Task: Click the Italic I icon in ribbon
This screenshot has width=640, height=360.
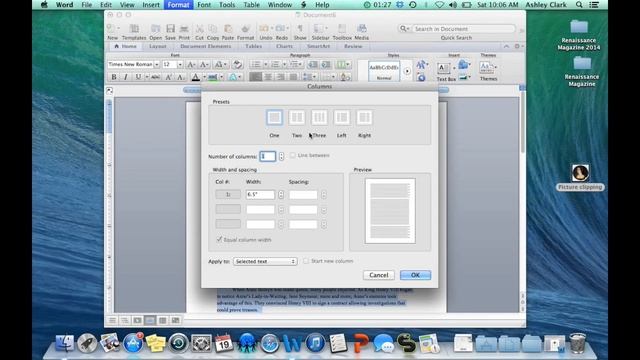Action: click(126, 77)
